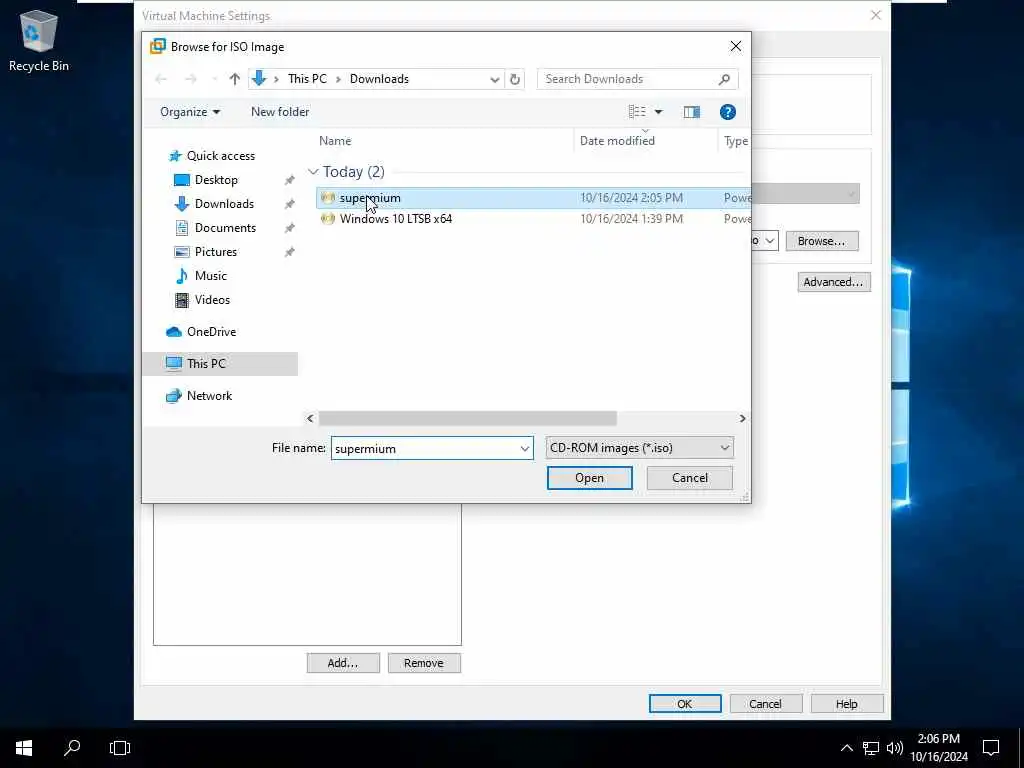Click the scrollbar left arrow
1024x768 pixels.
[x=310, y=418]
